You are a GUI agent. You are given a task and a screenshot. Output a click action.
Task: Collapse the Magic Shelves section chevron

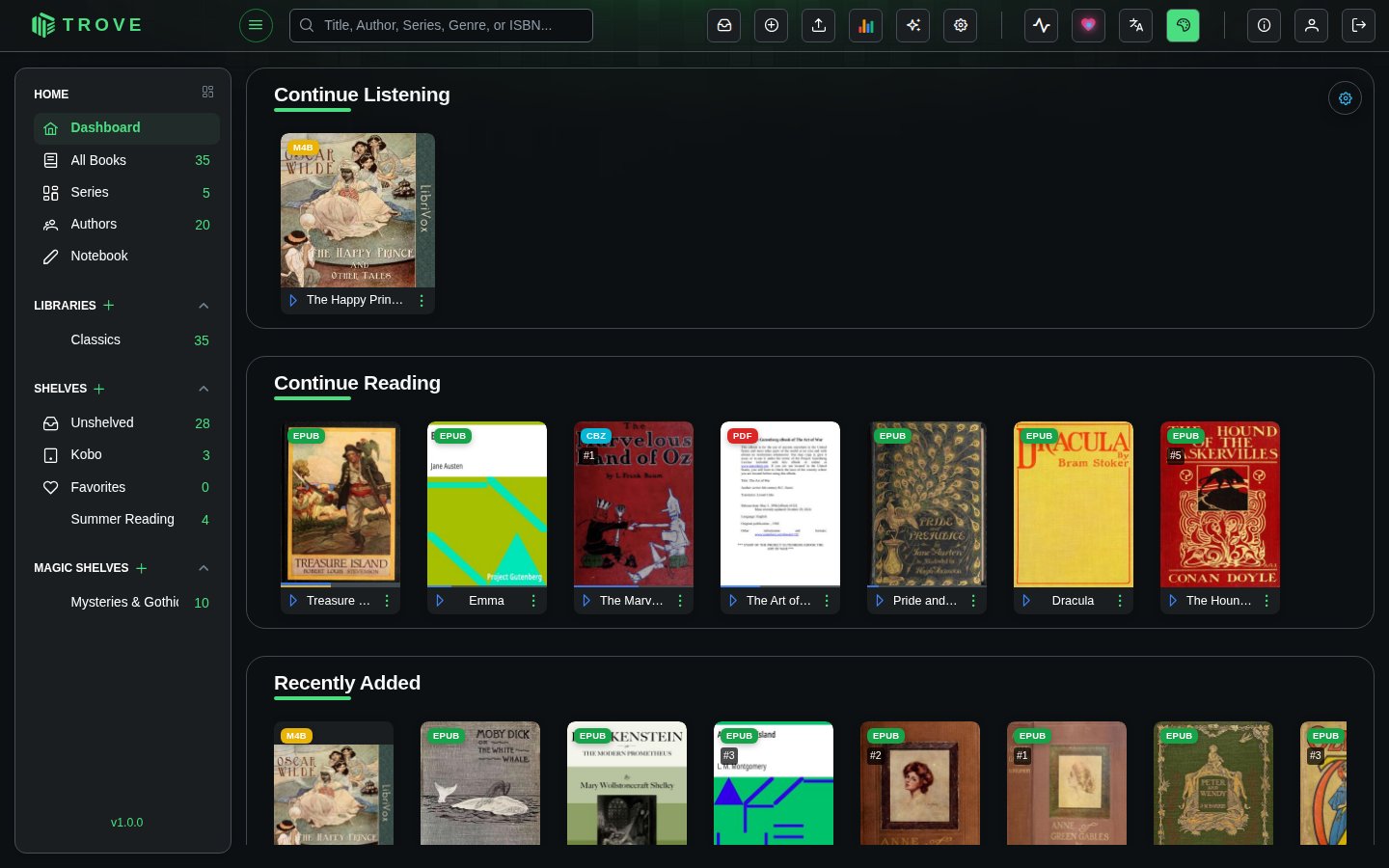(204, 568)
